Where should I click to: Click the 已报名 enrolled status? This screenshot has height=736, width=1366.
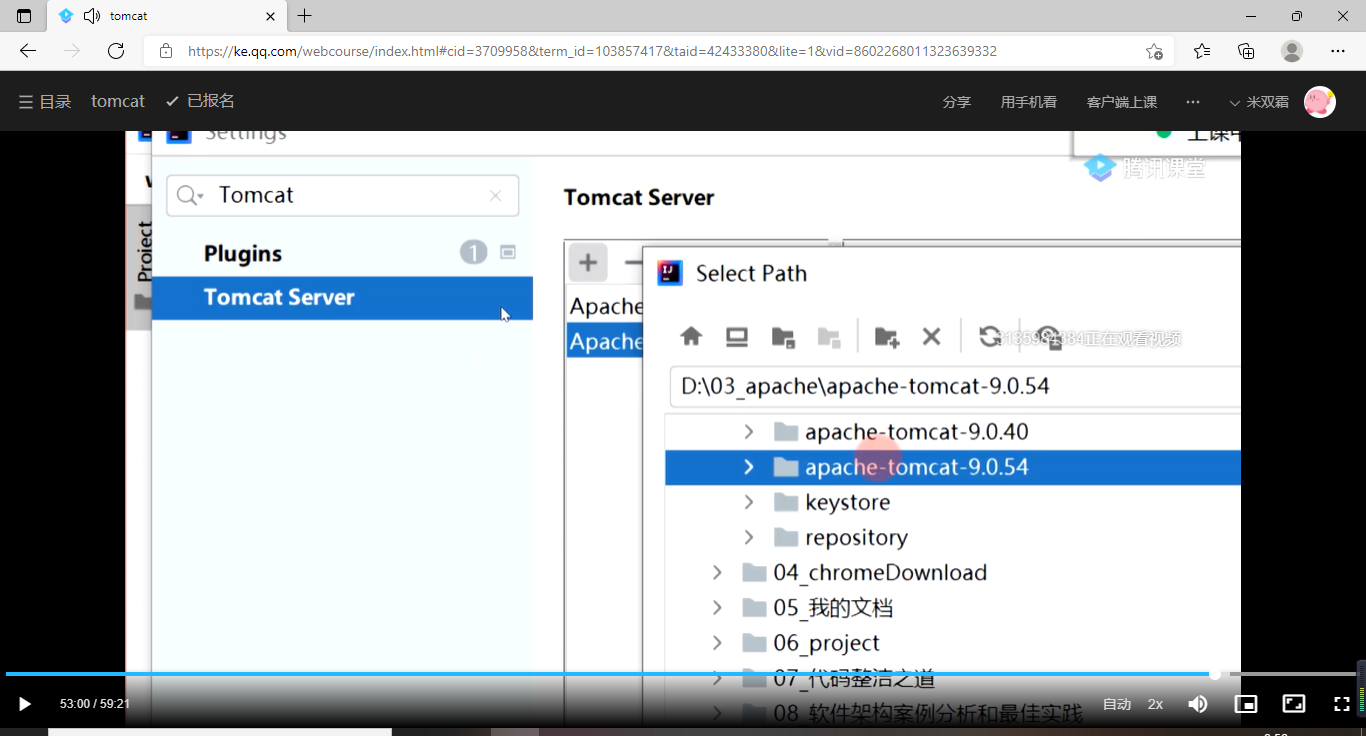coord(200,101)
